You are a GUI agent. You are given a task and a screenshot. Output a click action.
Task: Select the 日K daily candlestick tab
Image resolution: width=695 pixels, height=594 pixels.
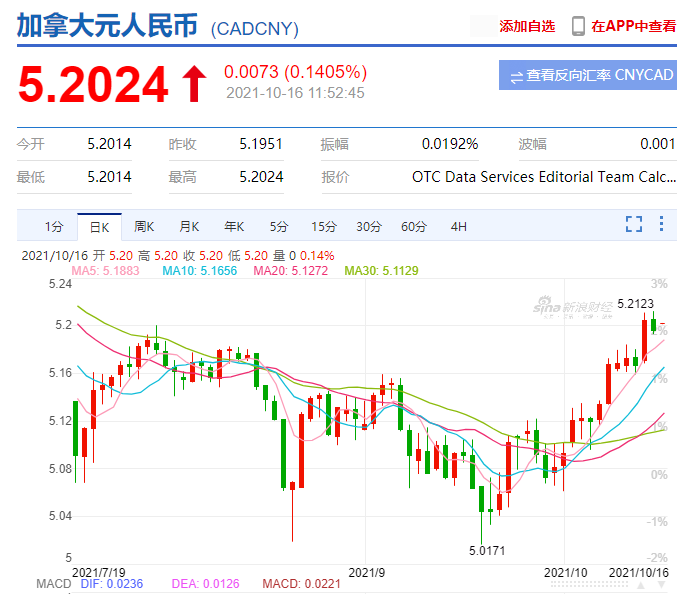pos(99,226)
